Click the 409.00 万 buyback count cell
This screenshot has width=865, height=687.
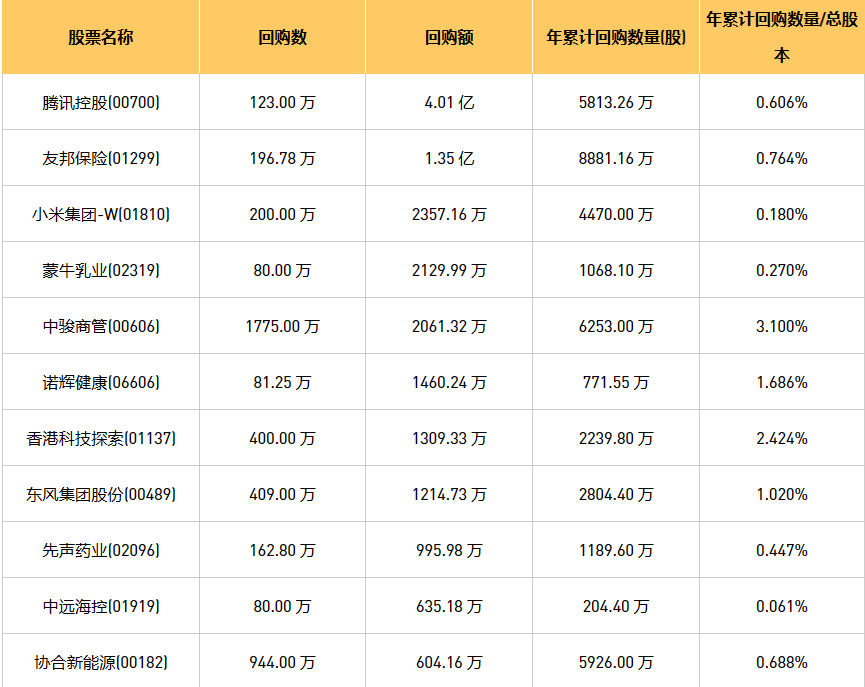tap(282, 494)
